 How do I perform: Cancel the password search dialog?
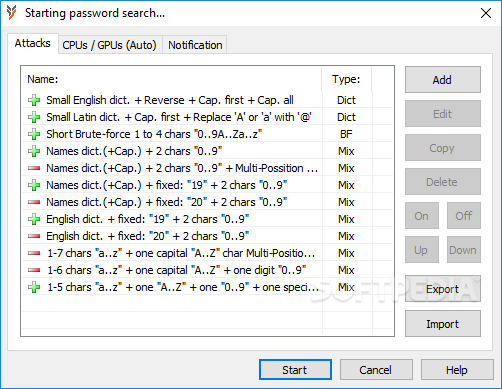376,370
